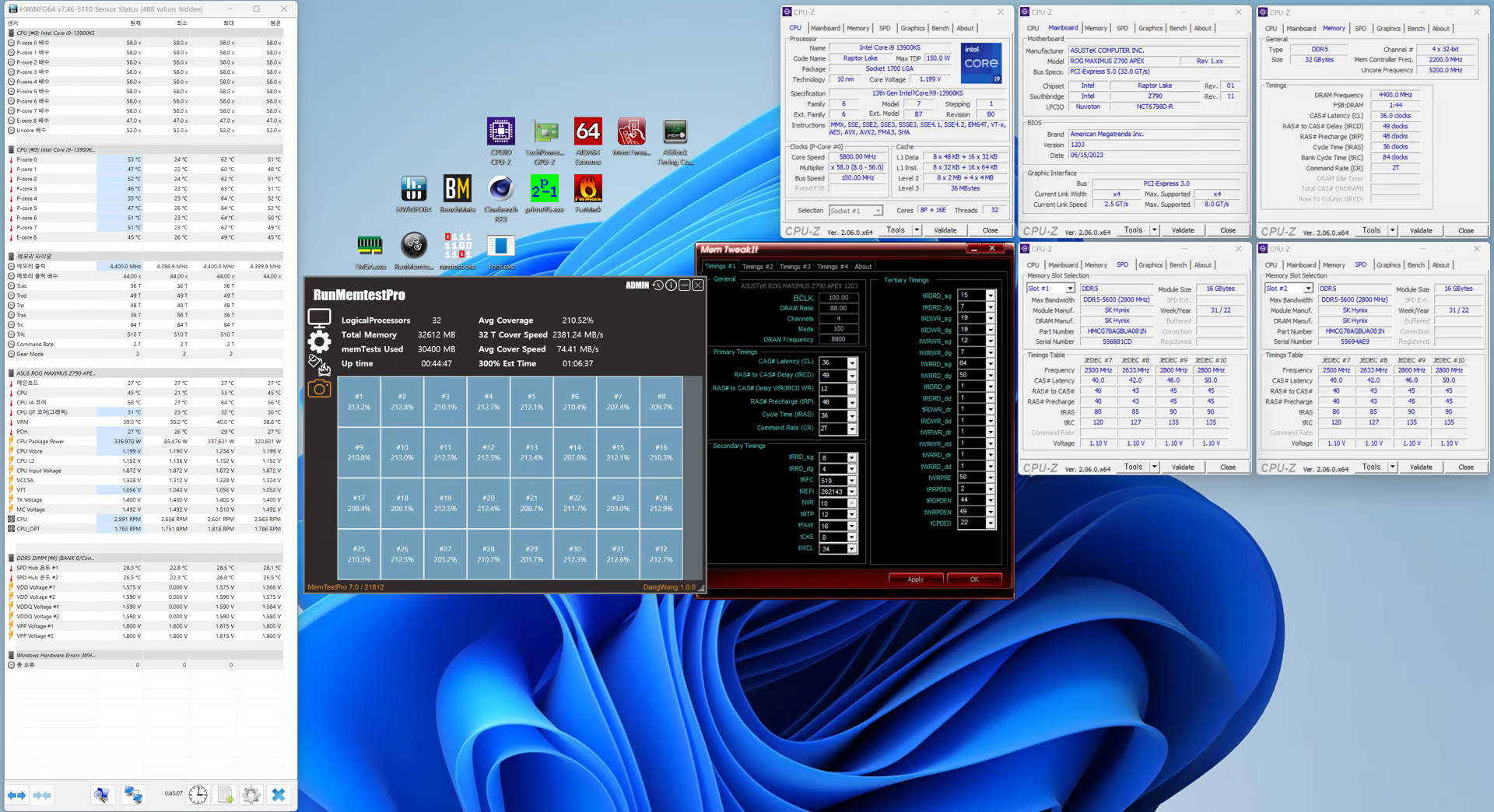Viewport: 1494px width, 812px height.
Task: Close HWiNFO sensors with blue X
Action: click(278, 795)
